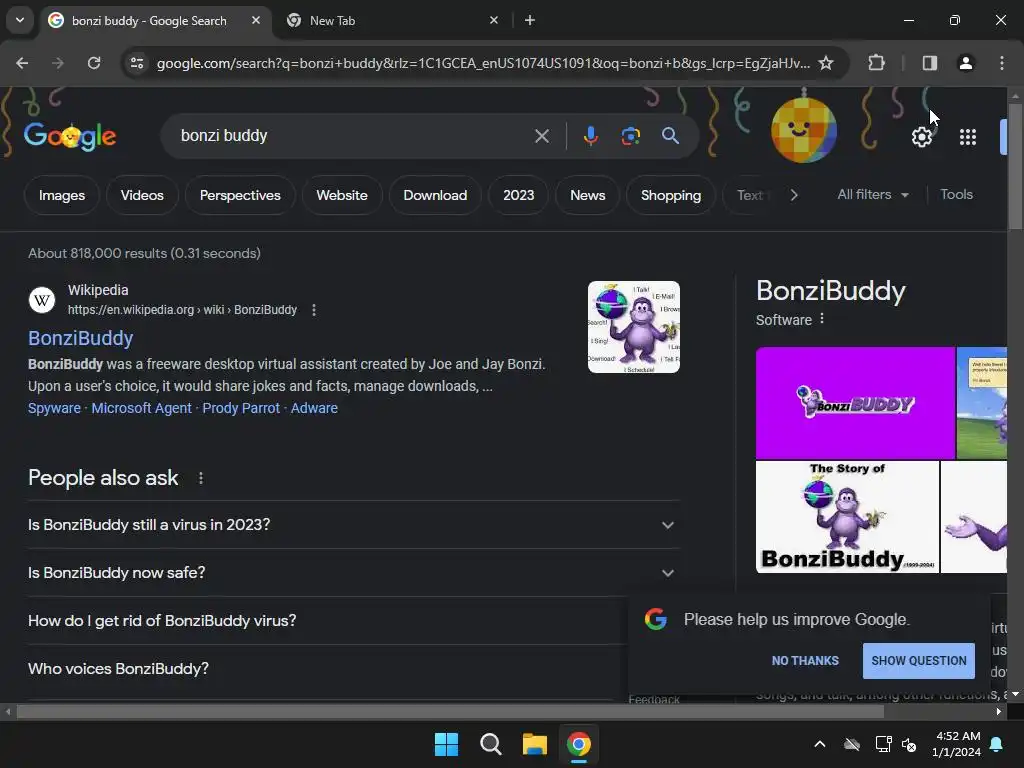Click the disco ball doodle character

point(804,129)
